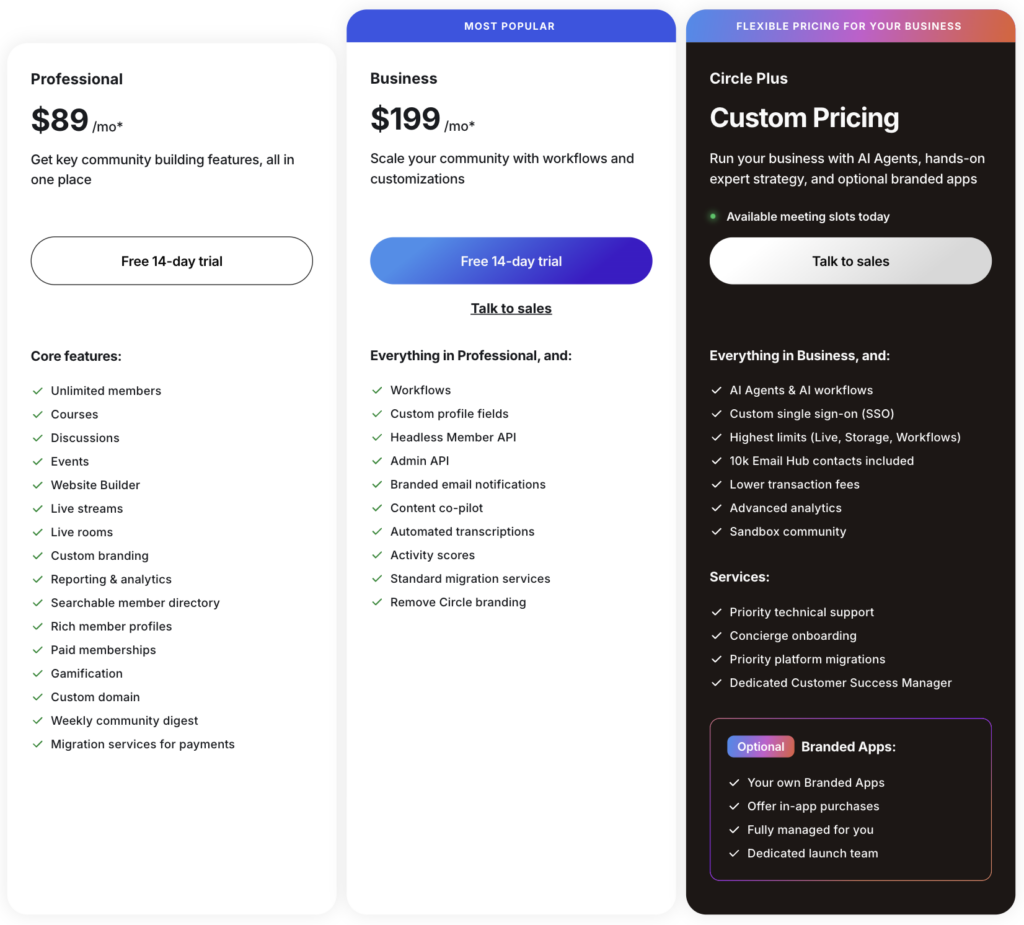Start the Business Free 14-day trial
Image resolution: width=1024 pixels, height=925 pixels.
pos(511,260)
